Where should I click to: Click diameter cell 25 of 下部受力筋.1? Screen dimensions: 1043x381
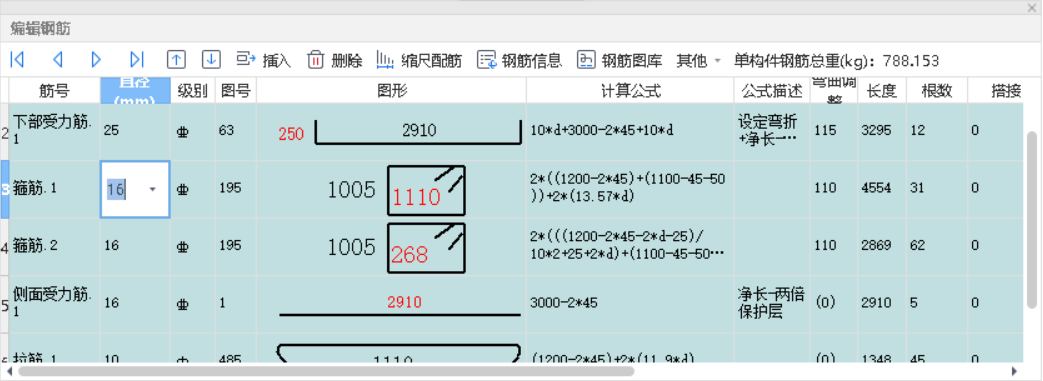coord(135,132)
